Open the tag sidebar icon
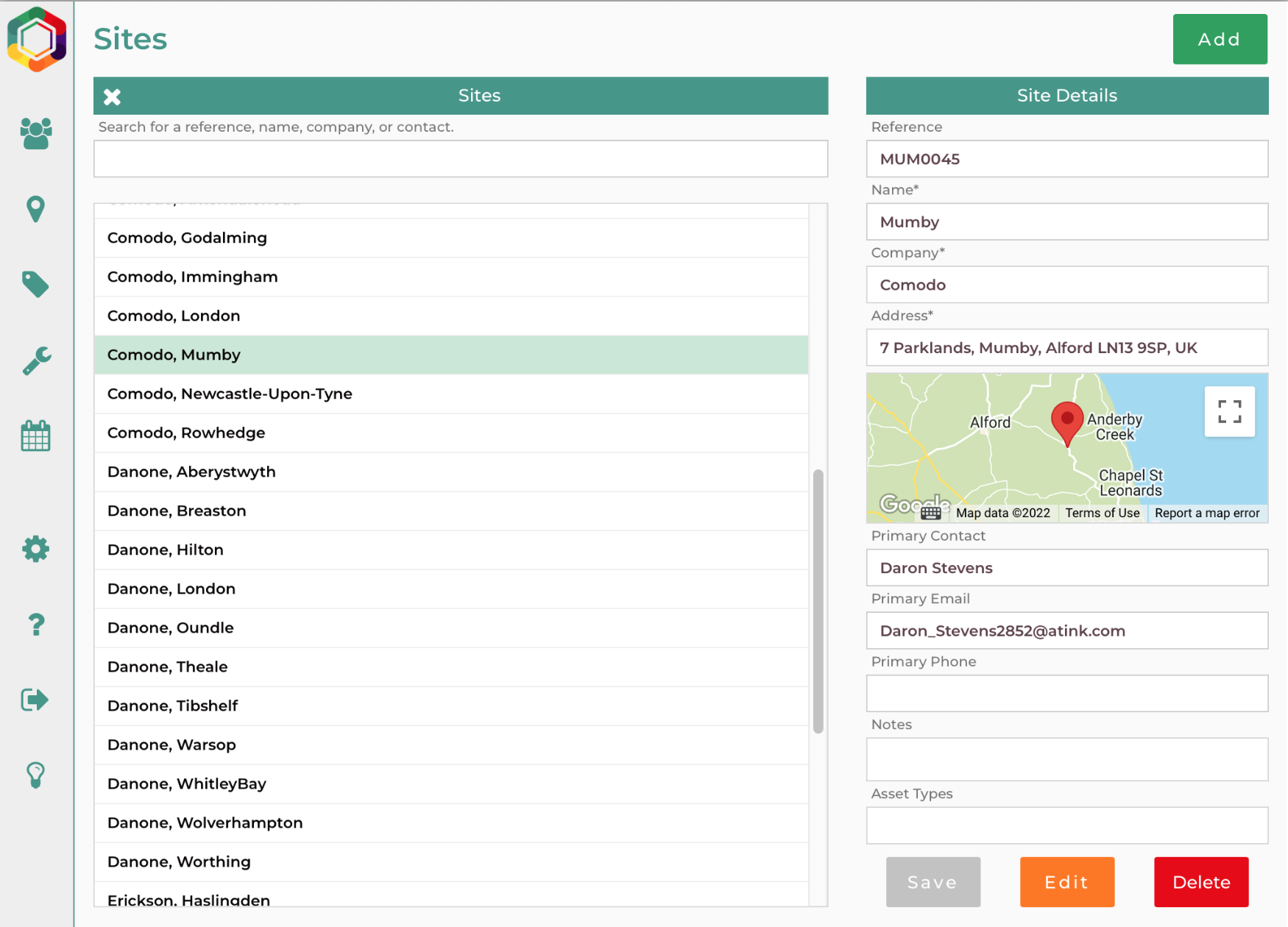The width and height of the screenshot is (1288, 927). click(35, 284)
